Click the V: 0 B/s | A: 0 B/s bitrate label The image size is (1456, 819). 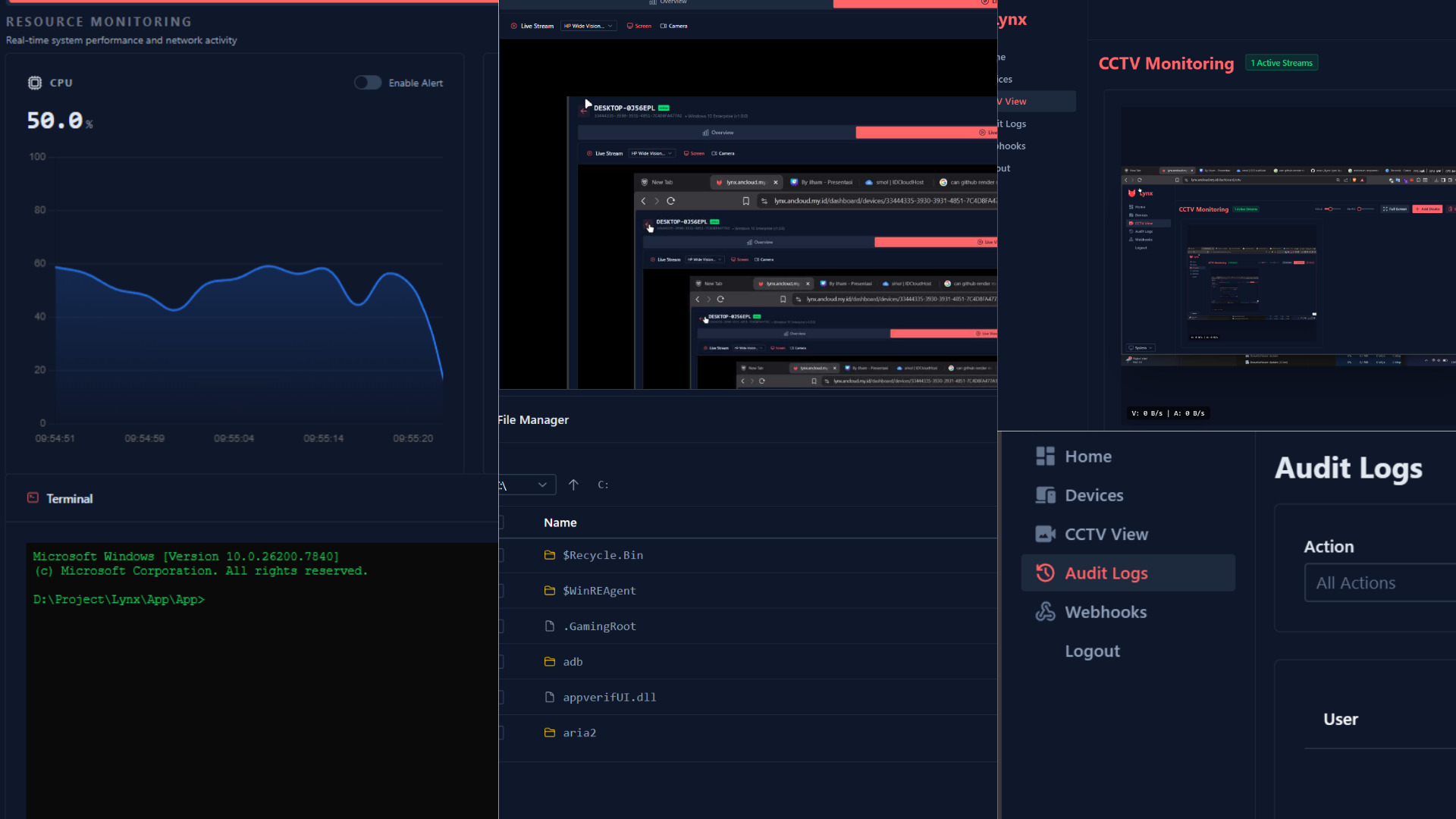[x=1168, y=413]
